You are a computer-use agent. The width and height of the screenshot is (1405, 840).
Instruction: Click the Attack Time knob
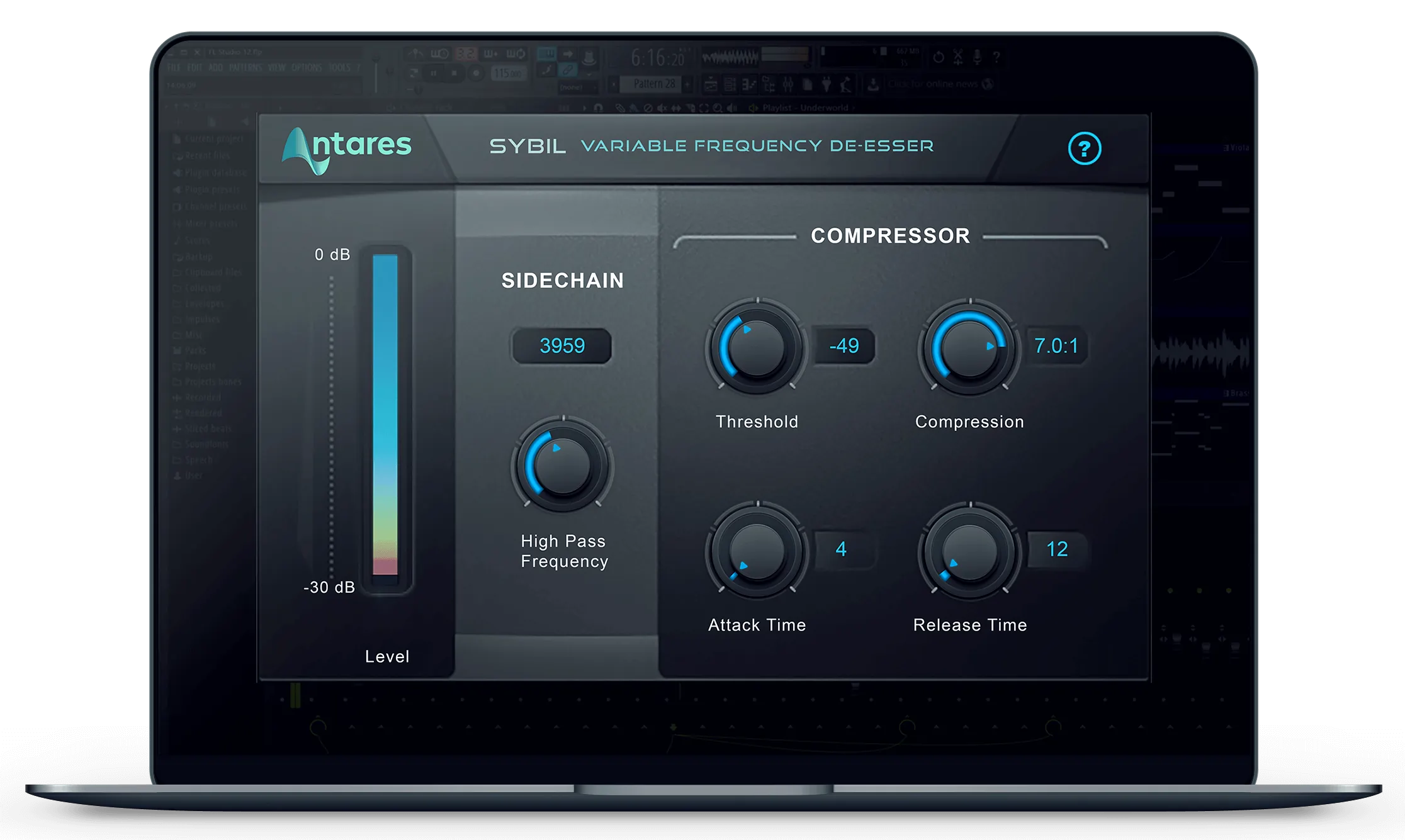(x=757, y=550)
